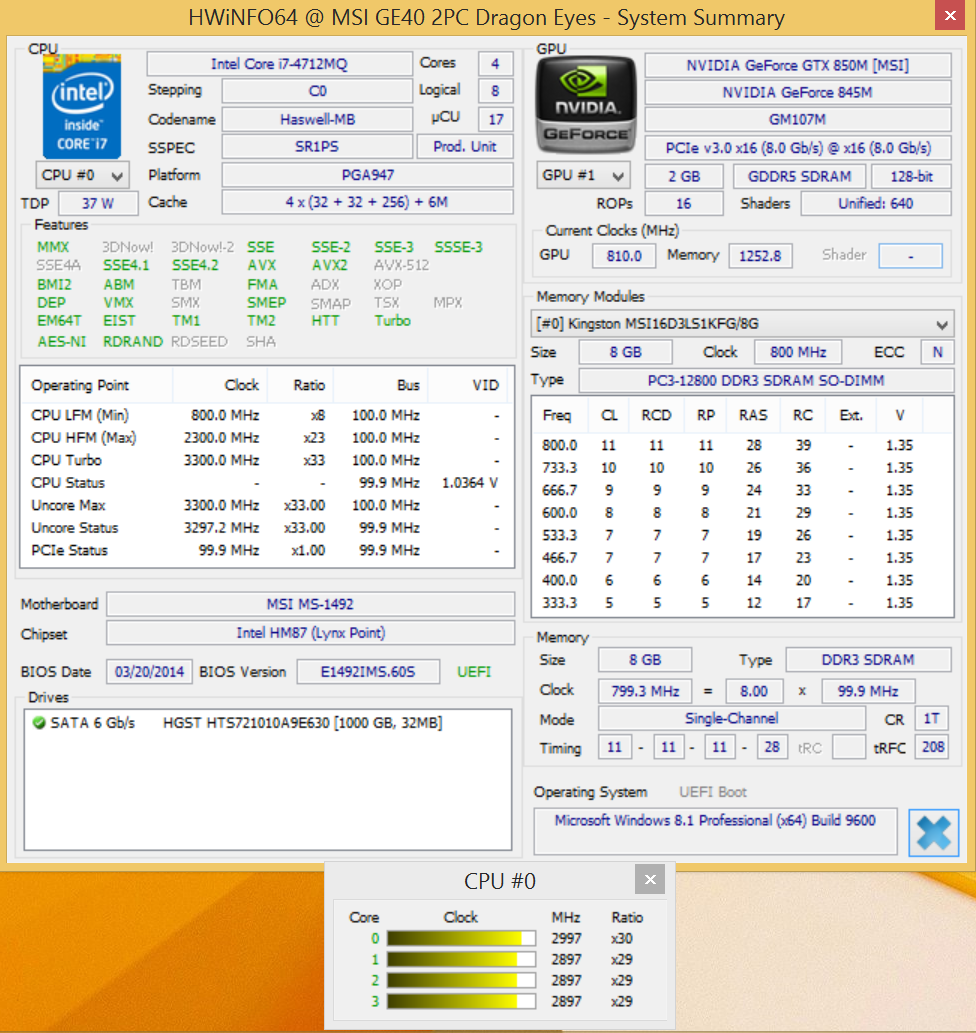976x1033 pixels.
Task: Click the ECC N field
Action: (x=937, y=352)
